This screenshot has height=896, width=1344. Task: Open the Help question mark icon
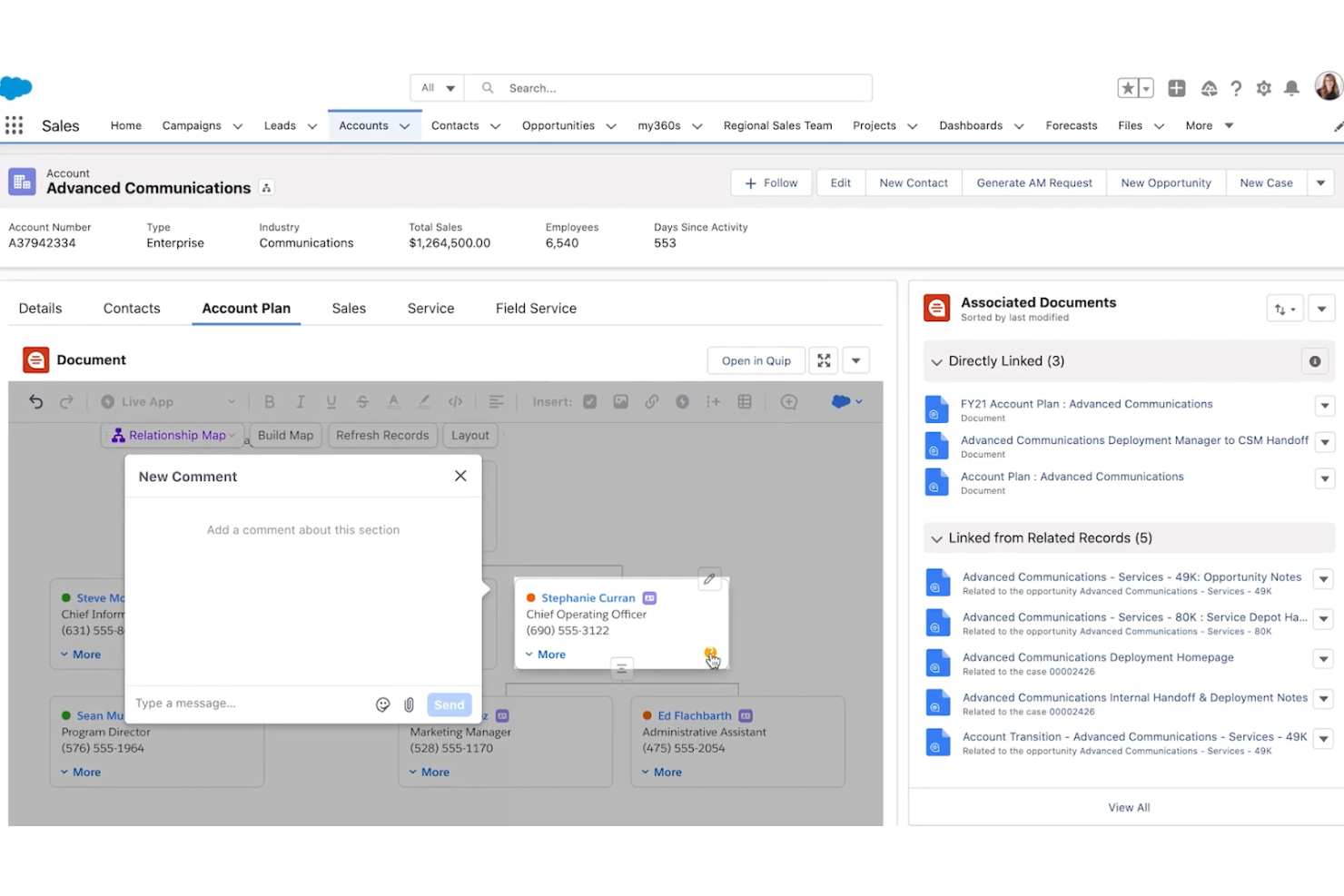1236,88
